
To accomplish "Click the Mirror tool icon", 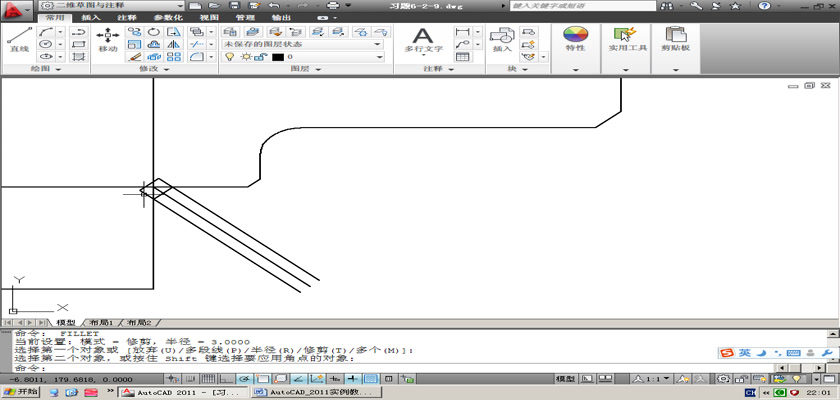I will point(173,44).
